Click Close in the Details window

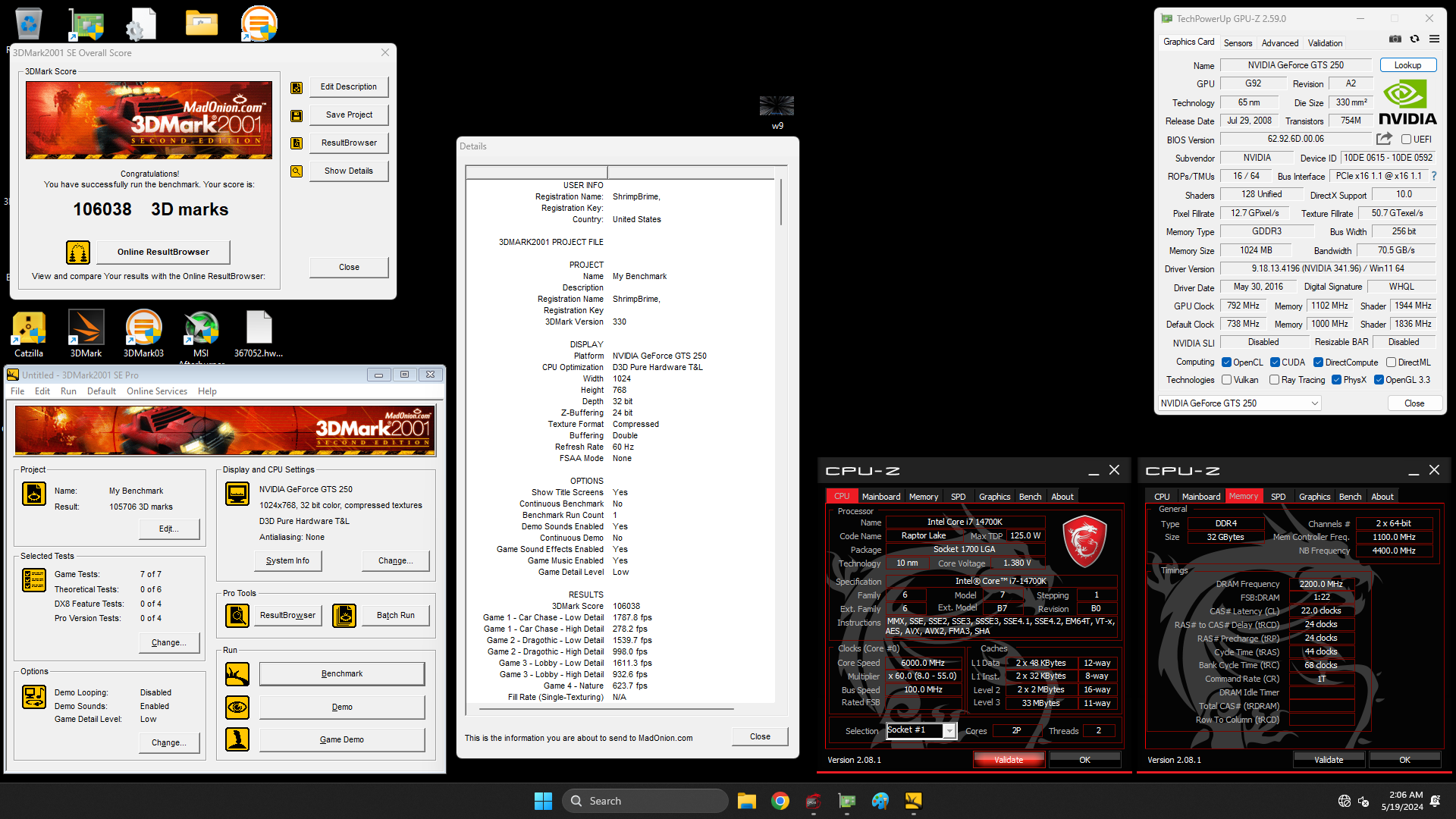[760, 736]
